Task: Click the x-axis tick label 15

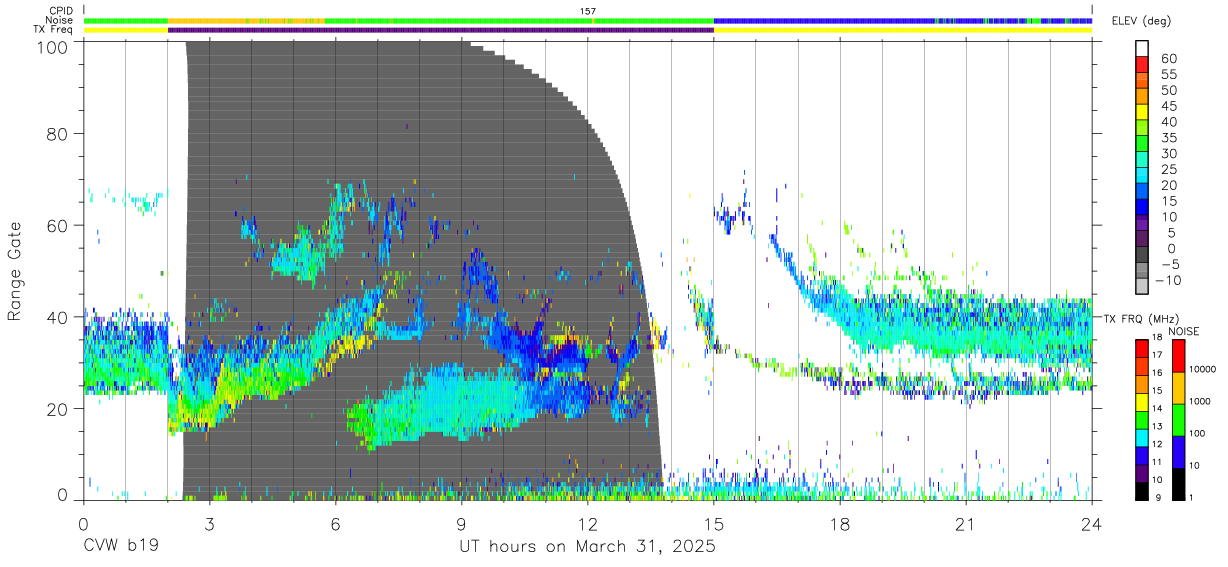Action: pos(714,525)
